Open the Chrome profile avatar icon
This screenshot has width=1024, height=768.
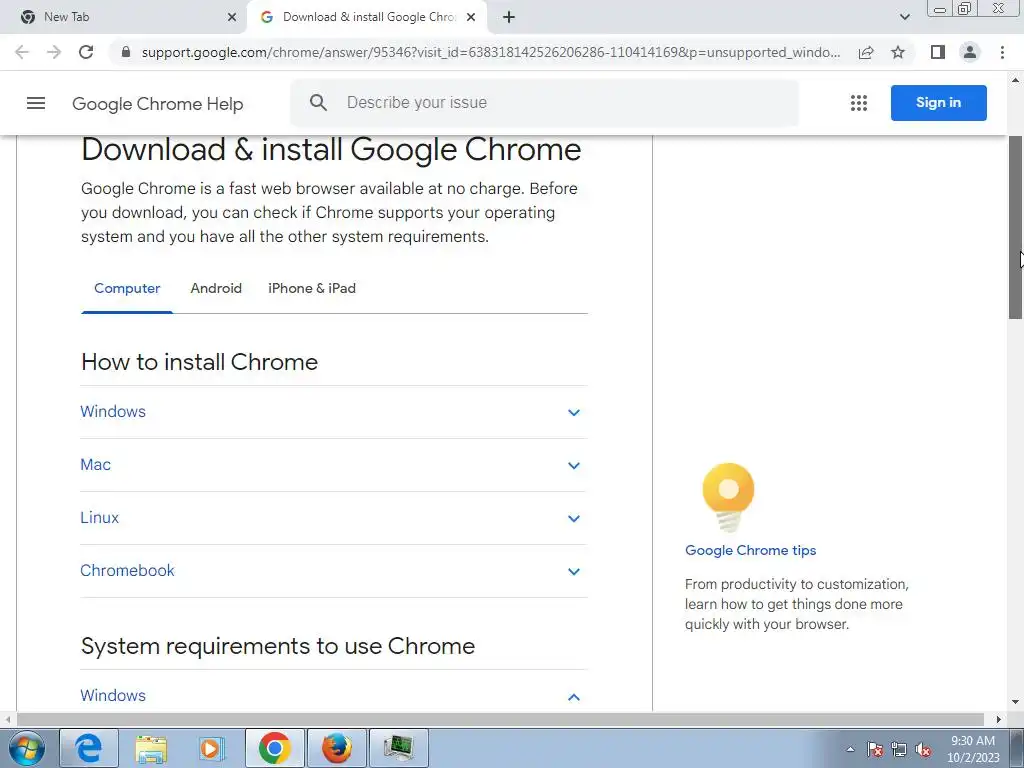970,52
